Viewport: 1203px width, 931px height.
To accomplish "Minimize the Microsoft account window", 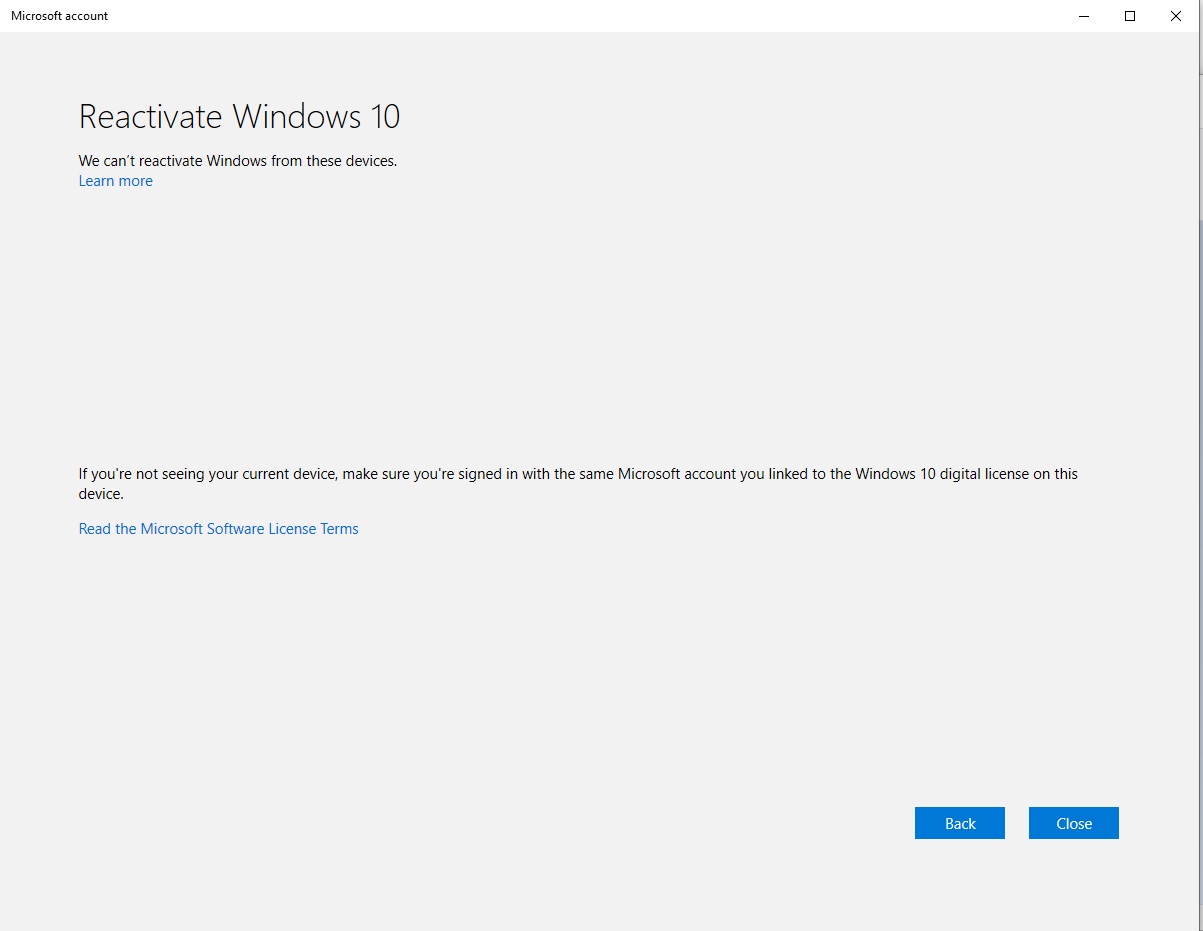I will pyautogui.click(x=1084, y=16).
